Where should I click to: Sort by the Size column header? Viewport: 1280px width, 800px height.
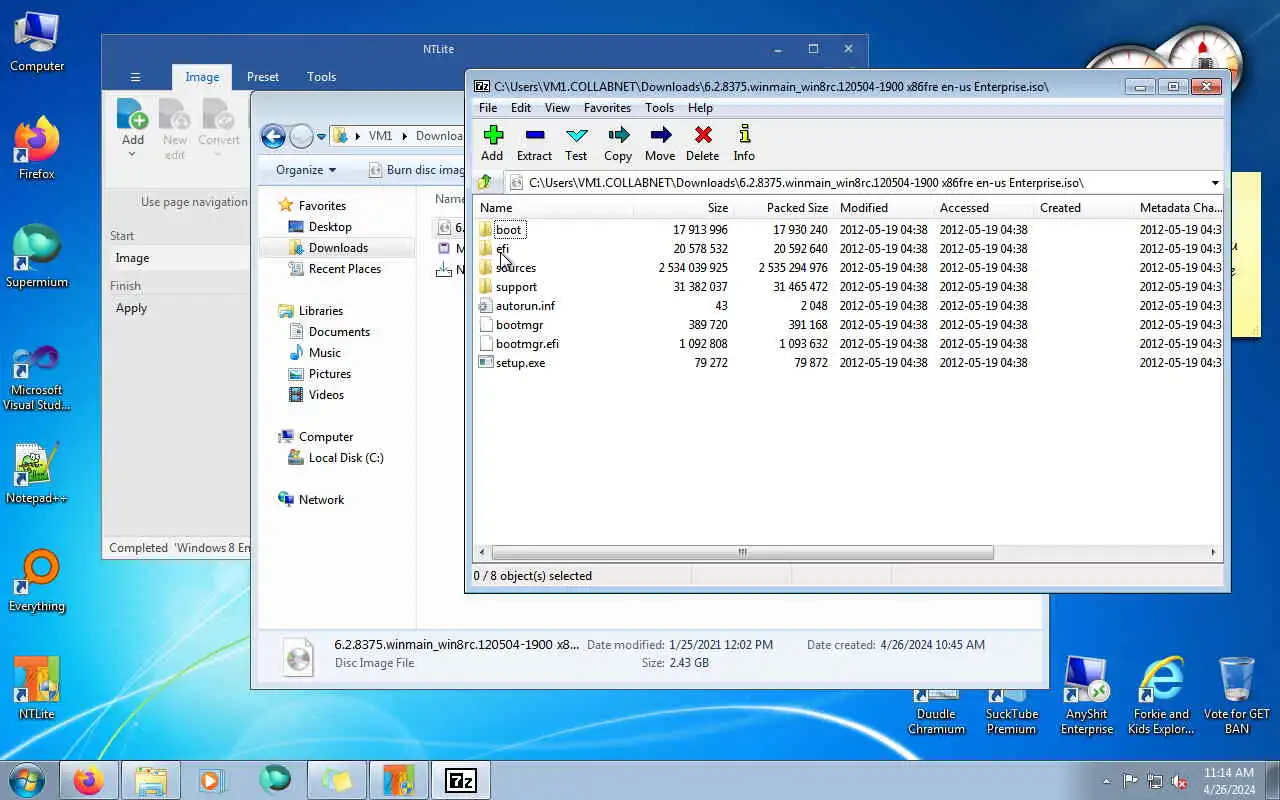click(x=684, y=208)
